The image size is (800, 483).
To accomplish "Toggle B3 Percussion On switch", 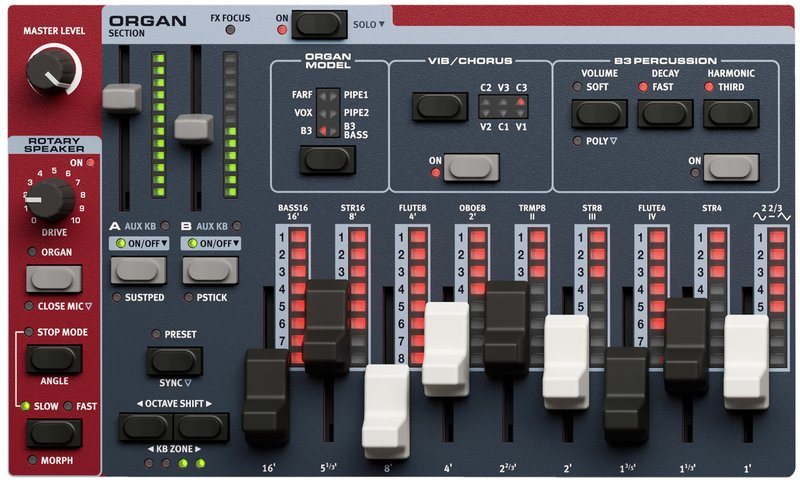I will pos(731,167).
